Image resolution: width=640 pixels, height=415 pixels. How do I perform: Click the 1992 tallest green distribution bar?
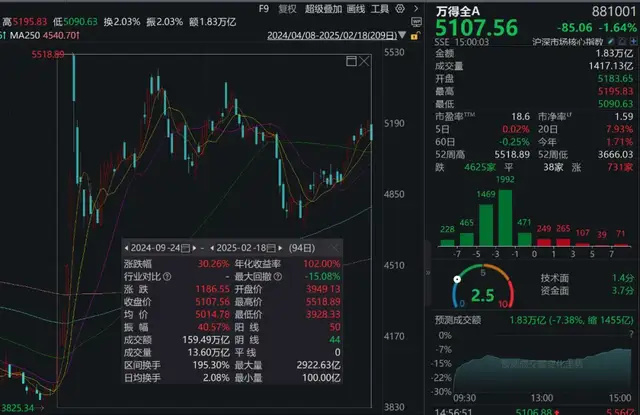(x=505, y=218)
